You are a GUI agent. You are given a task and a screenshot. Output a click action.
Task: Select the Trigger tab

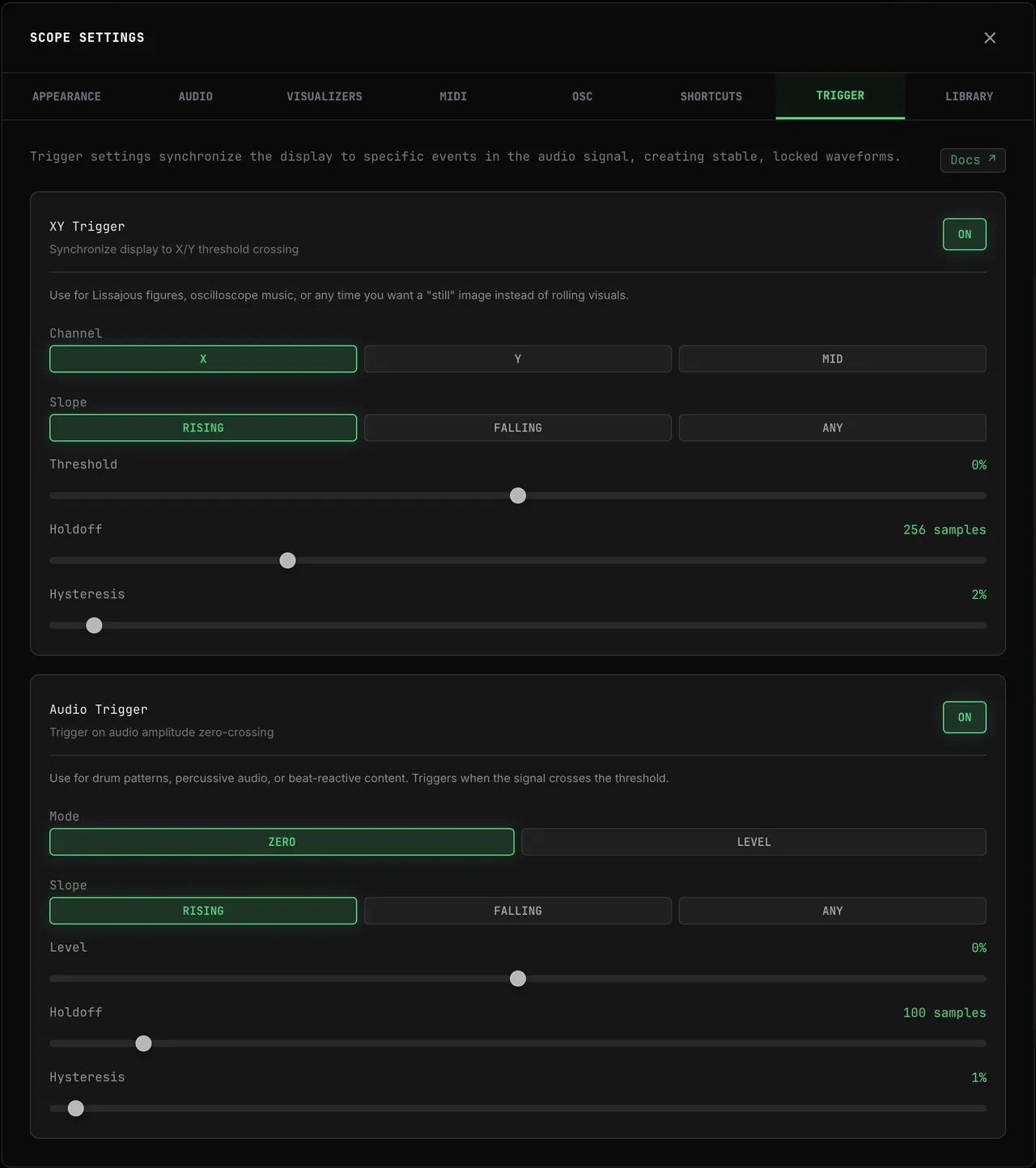[840, 96]
